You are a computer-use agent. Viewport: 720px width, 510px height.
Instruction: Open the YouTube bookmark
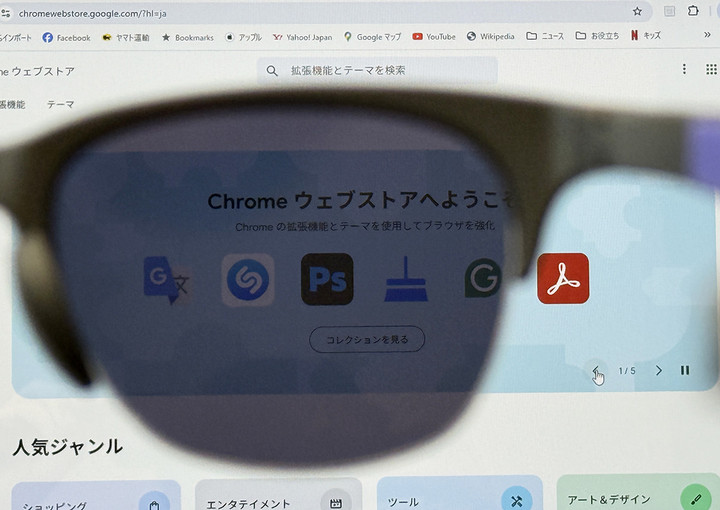(x=434, y=37)
